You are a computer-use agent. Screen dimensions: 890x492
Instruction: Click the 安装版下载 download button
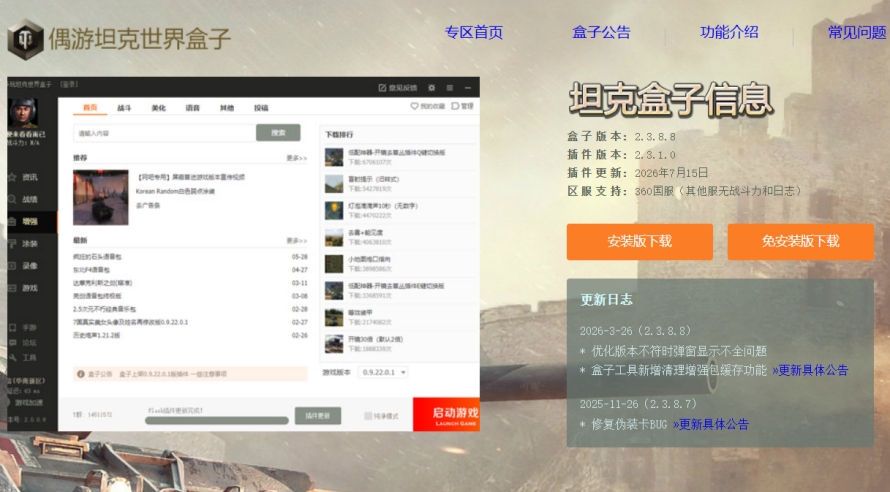pos(640,242)
